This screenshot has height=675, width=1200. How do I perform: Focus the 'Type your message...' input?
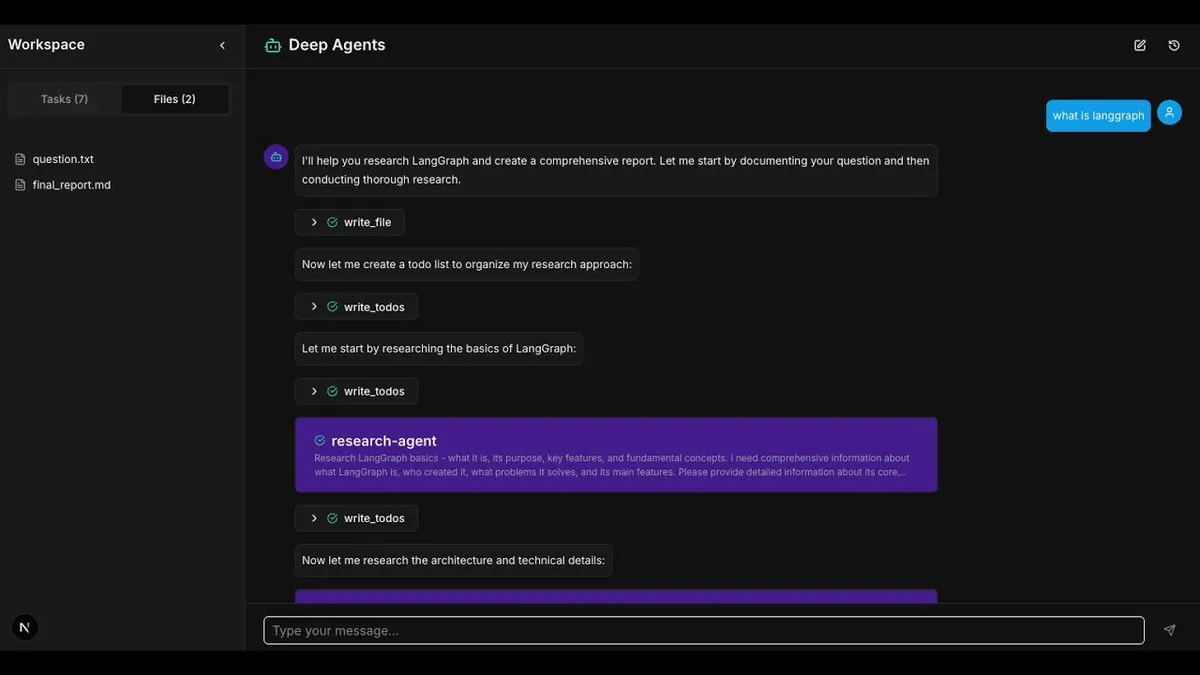[x=704, y=630]
